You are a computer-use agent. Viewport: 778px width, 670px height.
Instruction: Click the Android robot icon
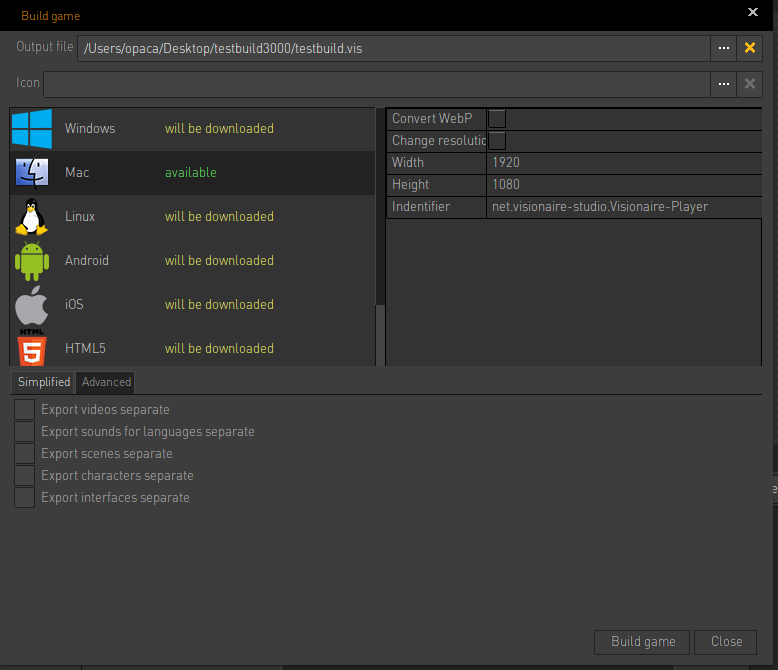point(32,261)
